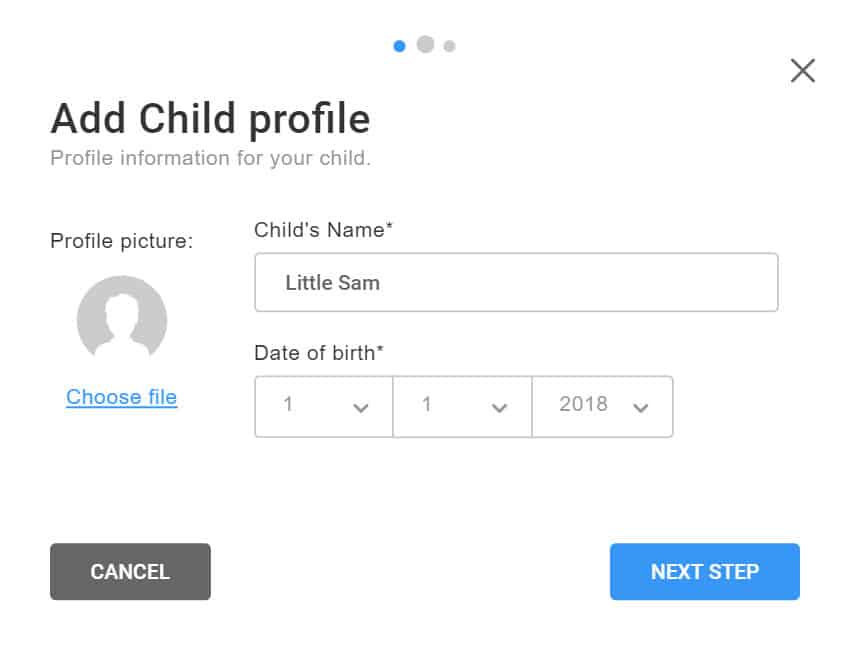Click the CANCEL button
Viewport: 853px width, 655px height.
(130, 572)
